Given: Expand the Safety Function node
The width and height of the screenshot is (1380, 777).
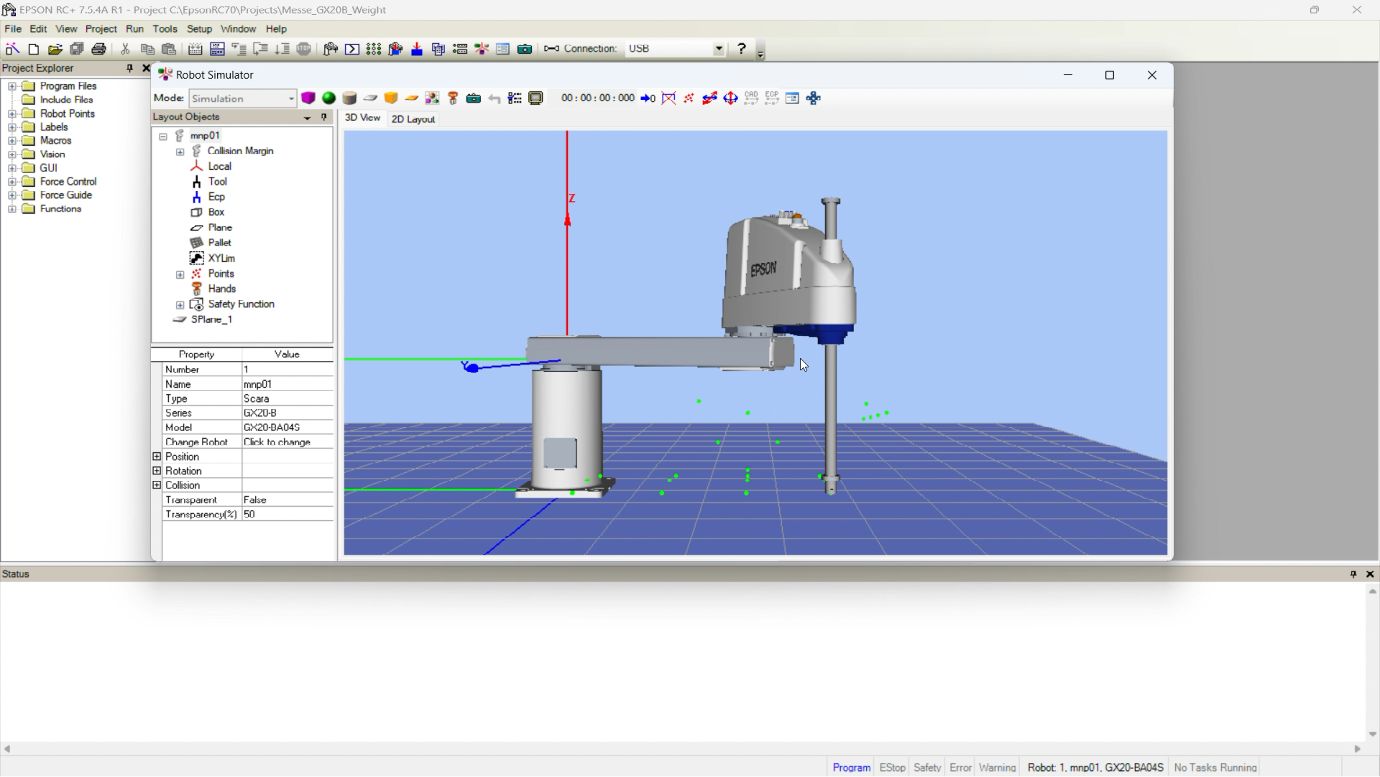Looking at the screenshot, I should [x=180, y=305].
